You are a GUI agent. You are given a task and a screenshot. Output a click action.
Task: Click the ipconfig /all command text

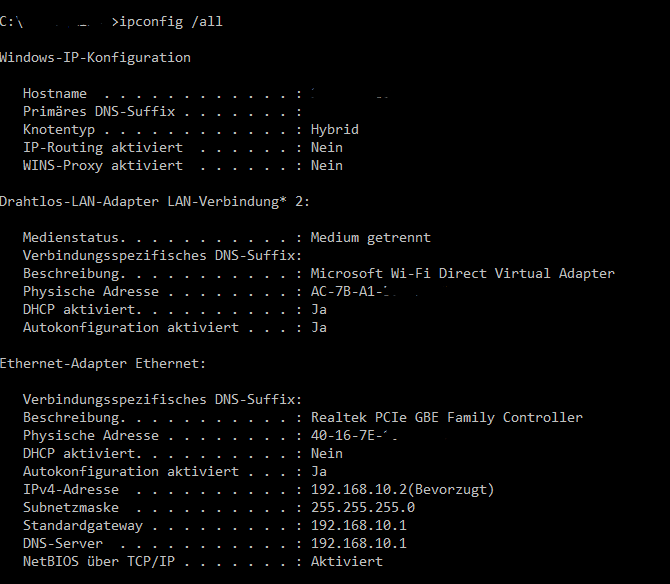171,22
